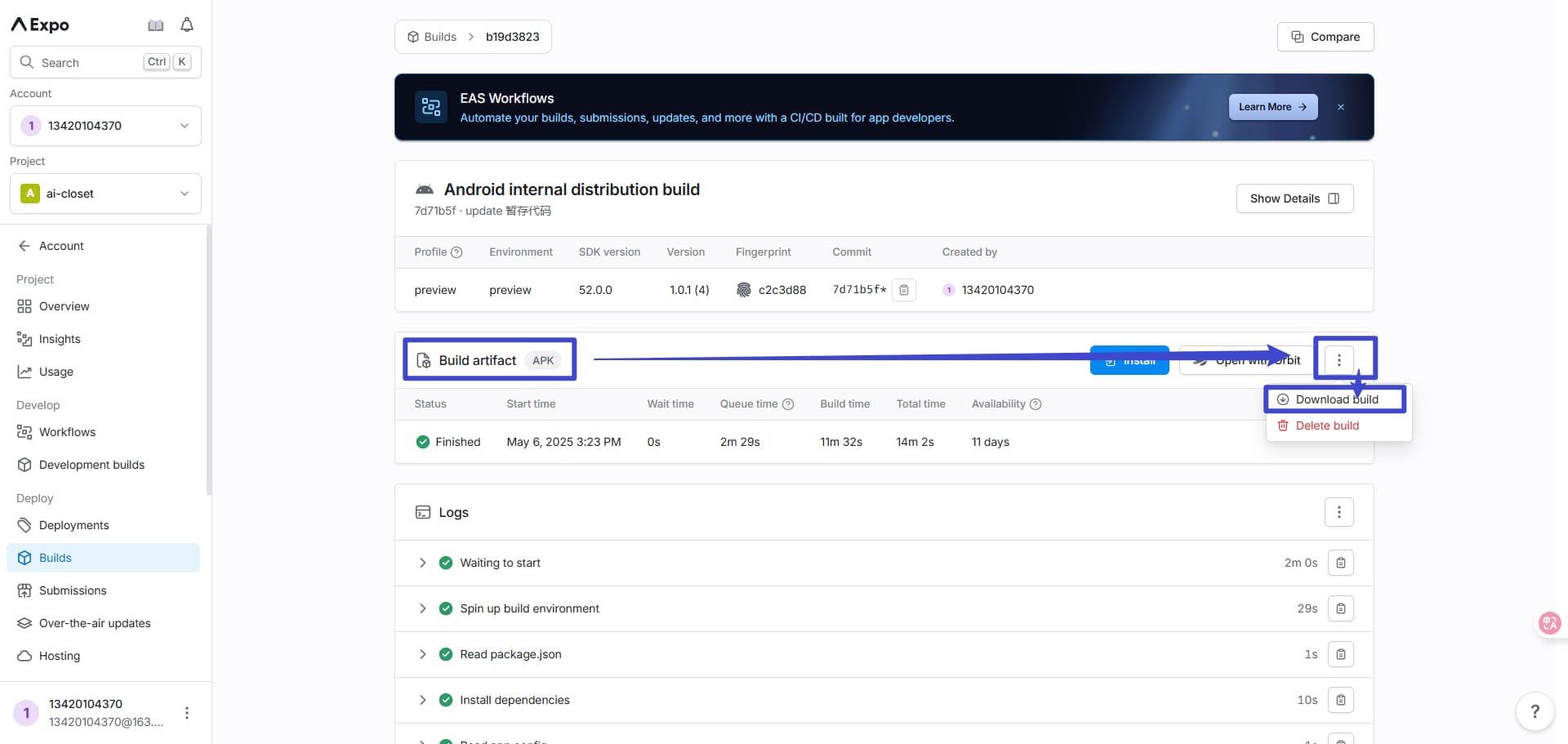1568x744 pixels.
Task: Open the Account selector dropdown
Action: 105,126
